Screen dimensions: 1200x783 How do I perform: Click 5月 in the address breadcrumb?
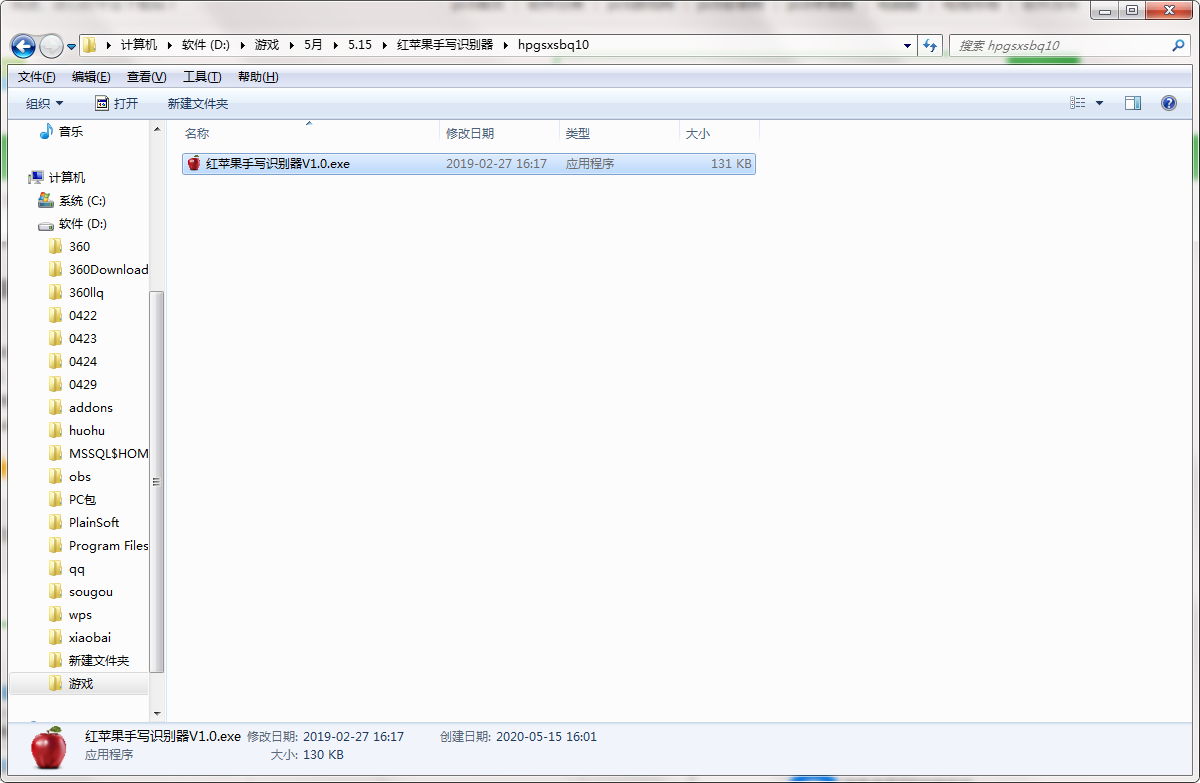[314, 45]
